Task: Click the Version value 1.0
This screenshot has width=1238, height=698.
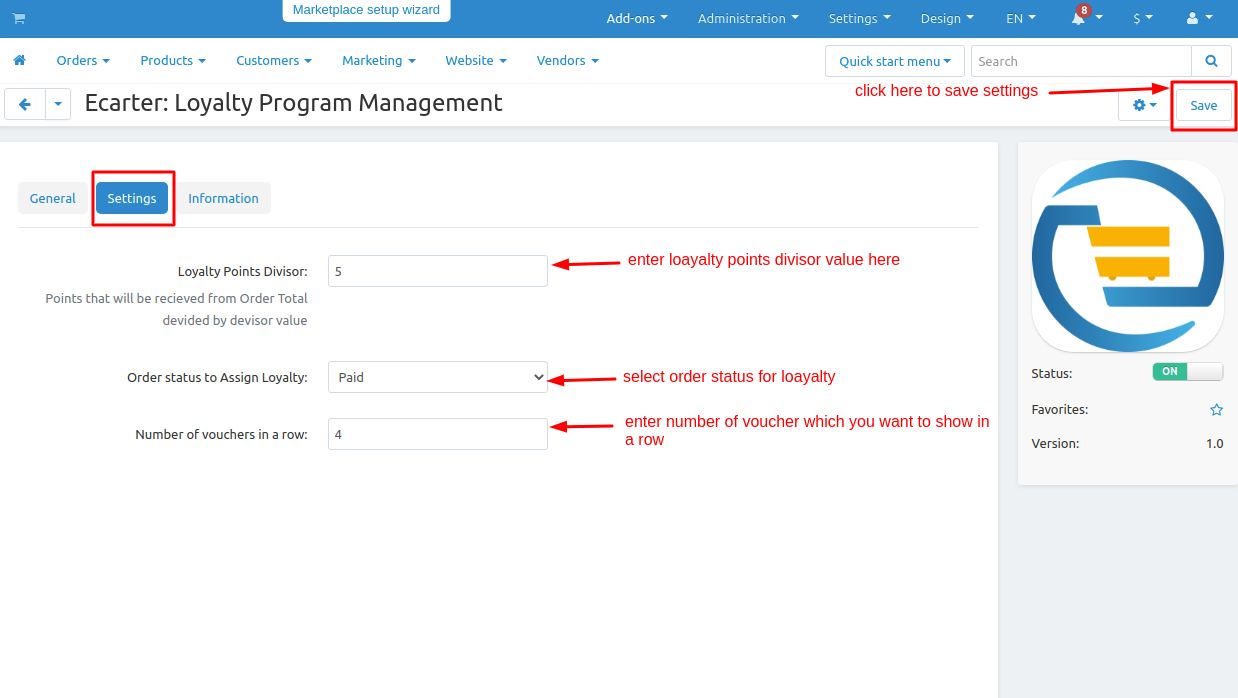Action: coord(1214,443)
